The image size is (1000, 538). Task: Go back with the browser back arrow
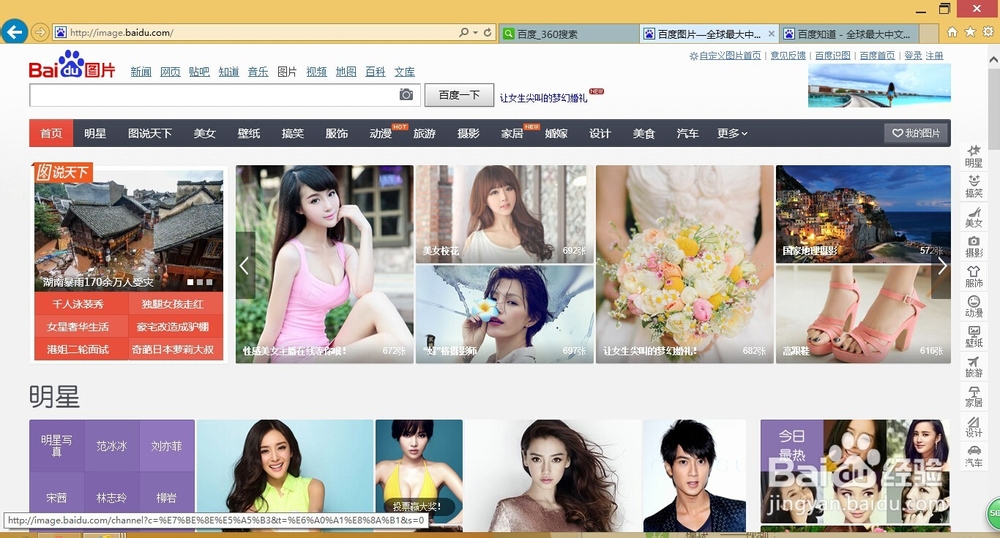[14, 31]
